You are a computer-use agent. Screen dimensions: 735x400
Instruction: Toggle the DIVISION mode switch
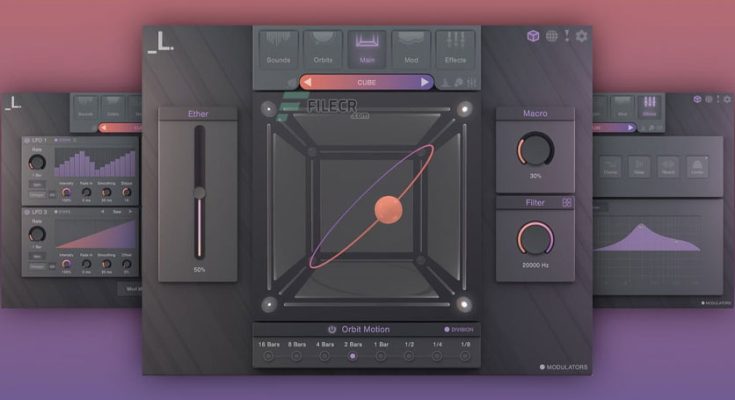(448, 330)
